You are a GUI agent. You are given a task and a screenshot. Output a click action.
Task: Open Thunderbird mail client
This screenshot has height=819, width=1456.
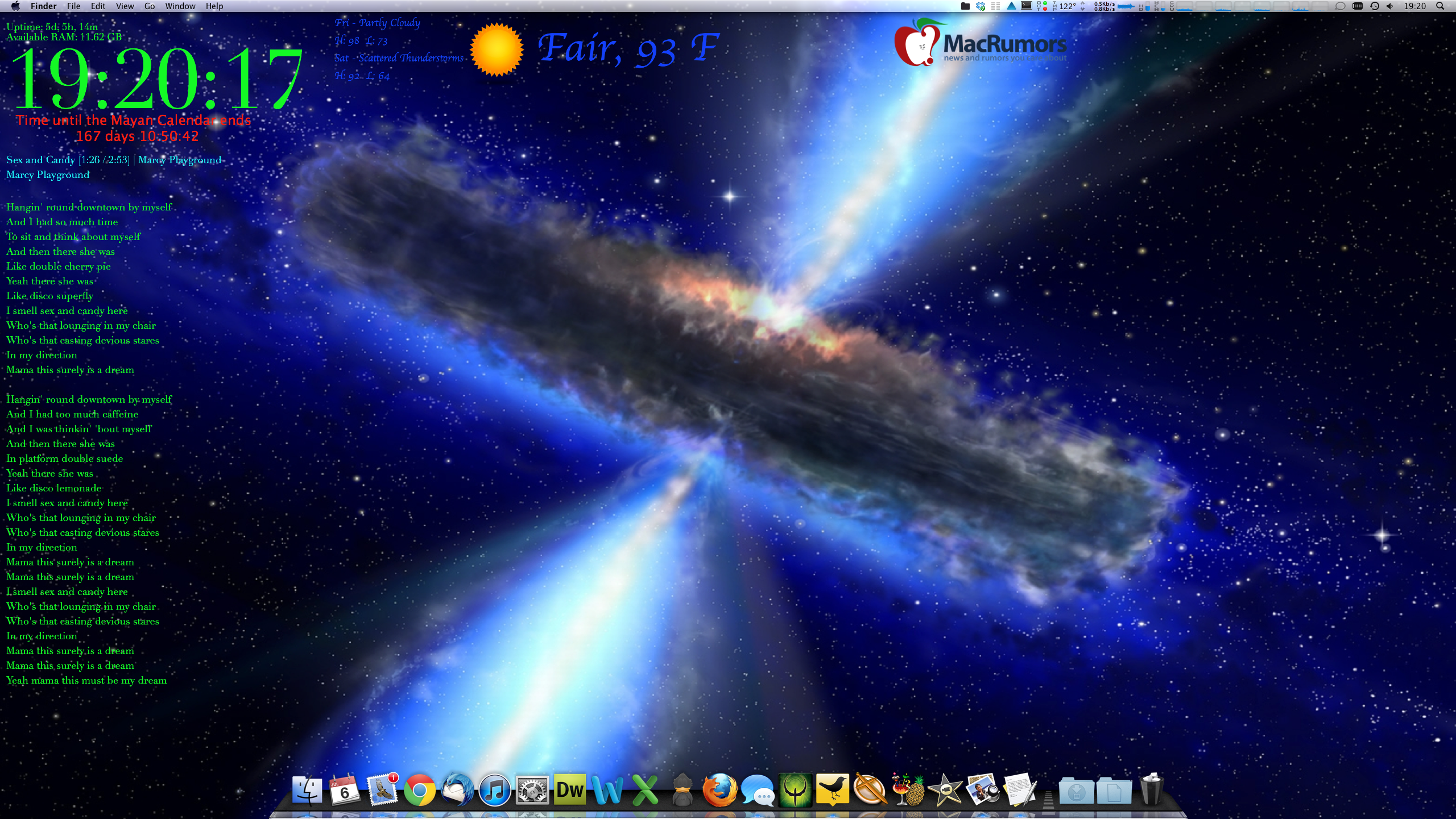pyautogui.click(x=457, y=790)
